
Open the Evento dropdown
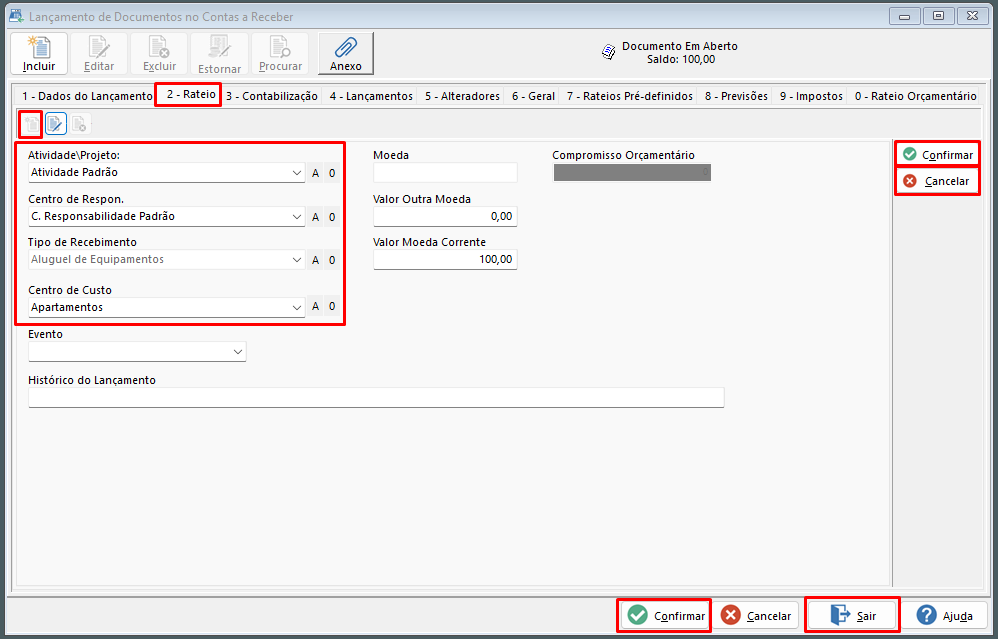pyautogui.click(x=238, y=351)
